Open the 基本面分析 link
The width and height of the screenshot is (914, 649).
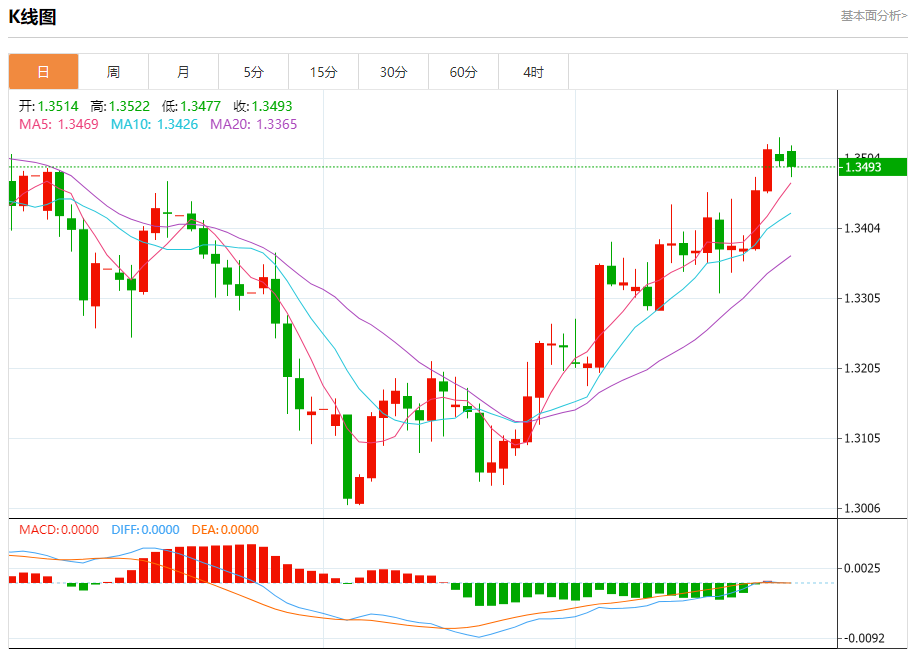pos(873,15)
